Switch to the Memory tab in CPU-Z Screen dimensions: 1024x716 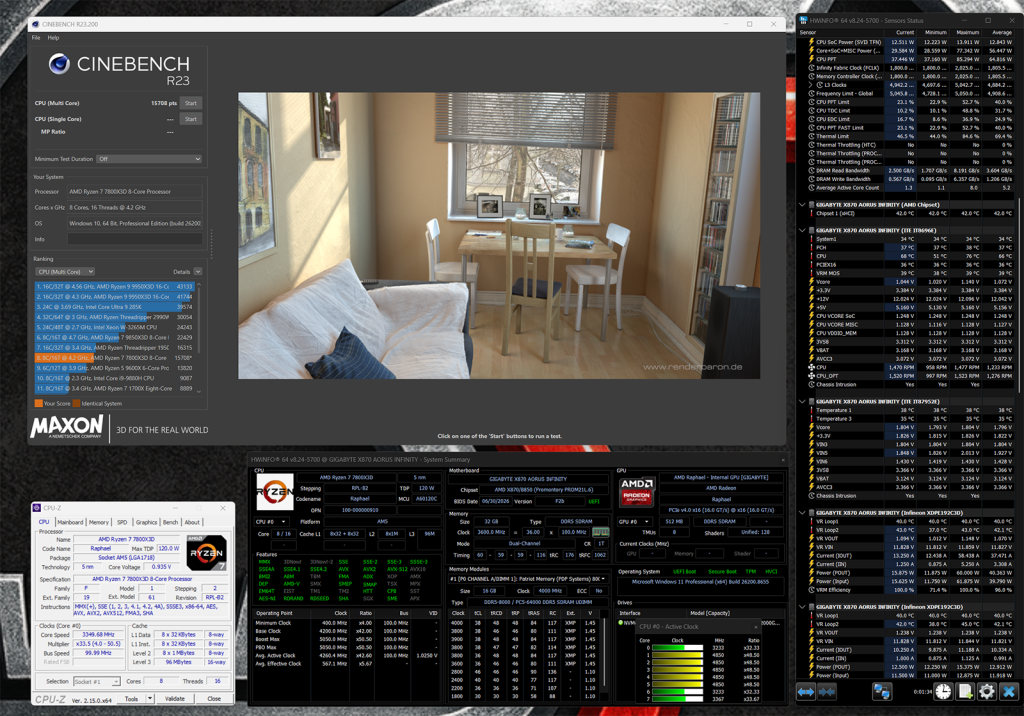click(99, 522)
